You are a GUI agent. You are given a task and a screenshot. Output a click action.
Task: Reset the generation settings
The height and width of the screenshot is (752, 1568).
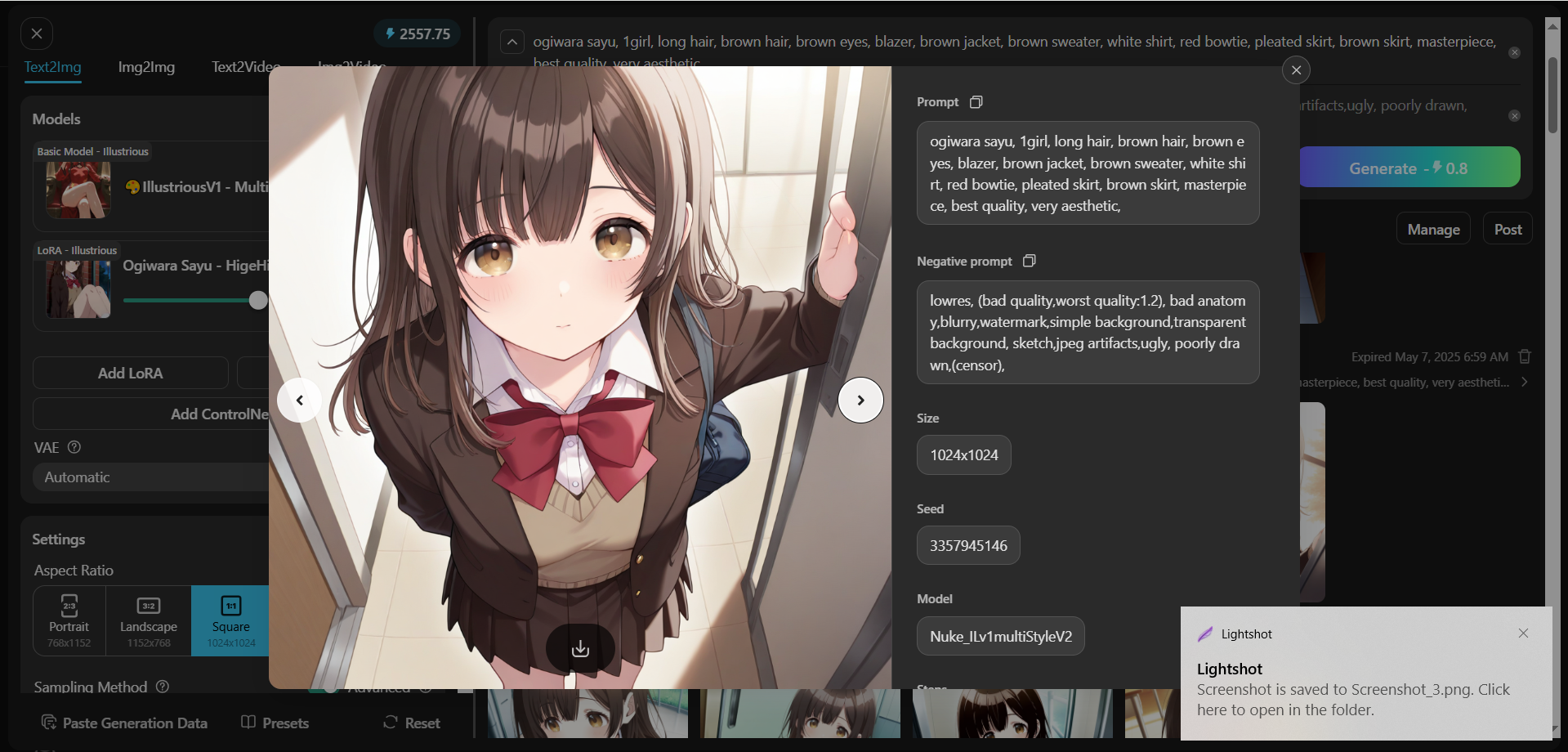412,723
